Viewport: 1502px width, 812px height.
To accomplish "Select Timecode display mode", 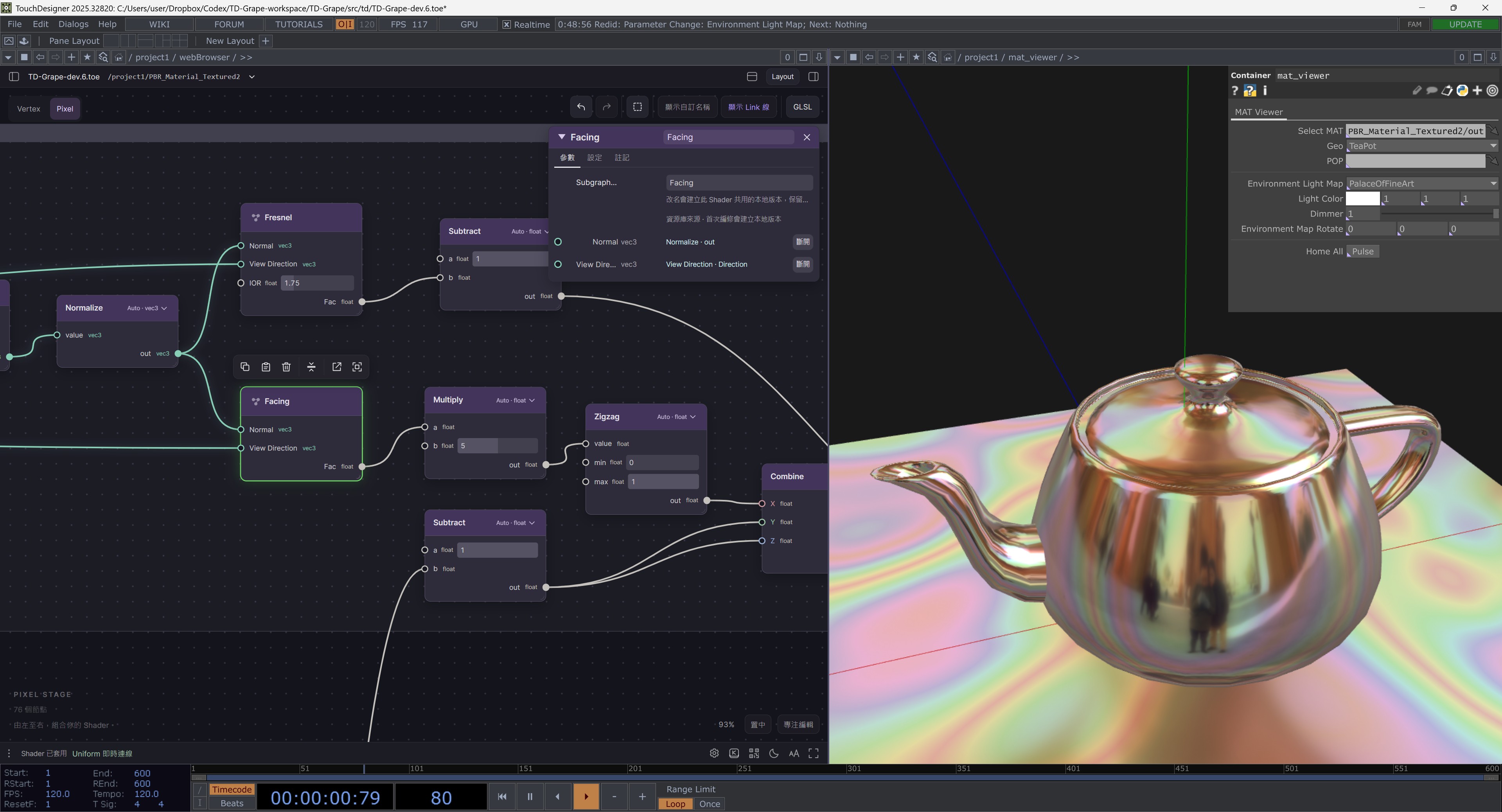I will coord(232,789).
